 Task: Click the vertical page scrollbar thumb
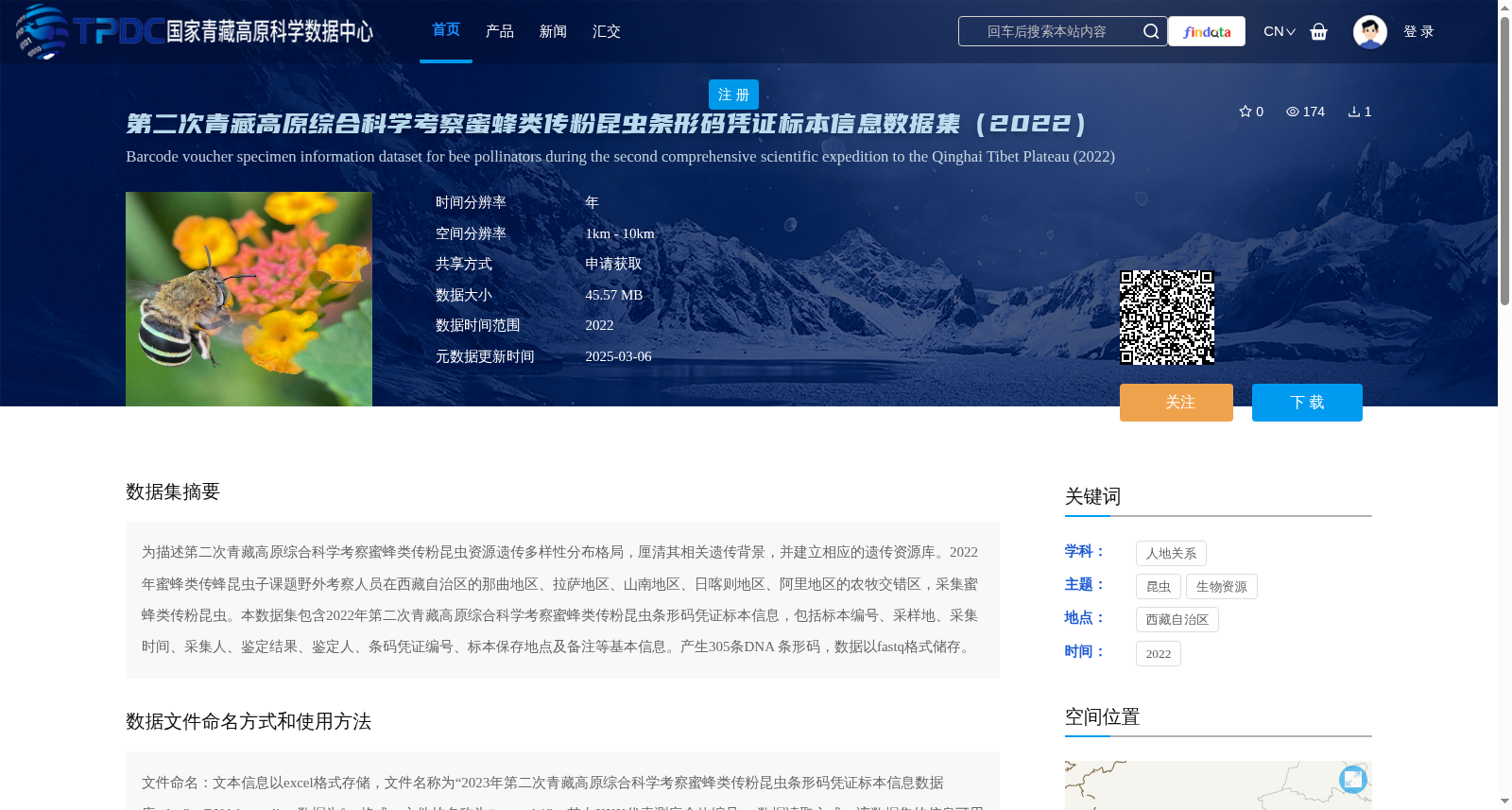tap(1504, 161)
